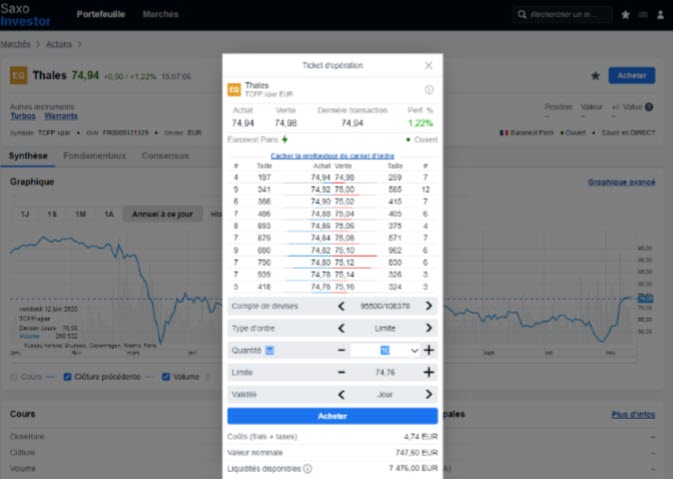
Task: Click Acheter button at page top right
Action: tap(632, 76)
